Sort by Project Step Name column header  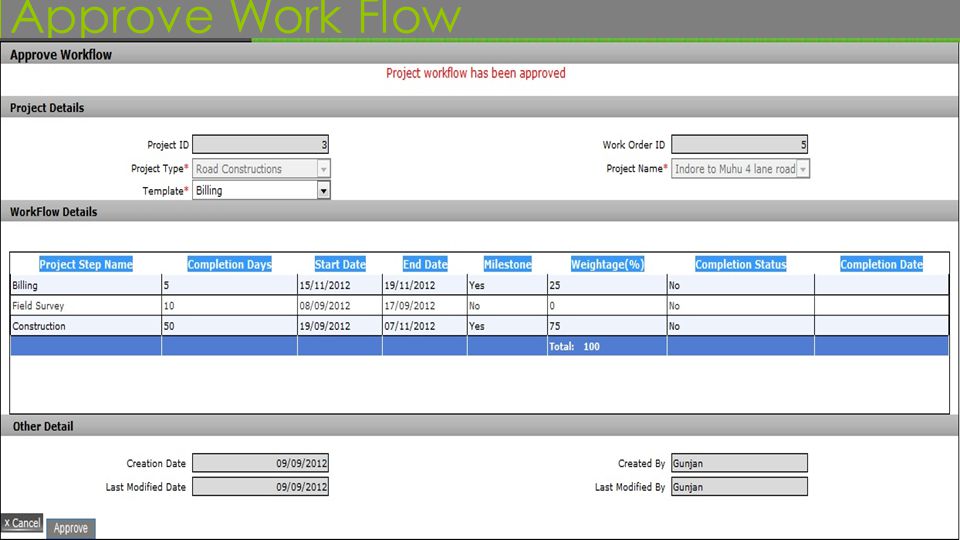pos(86,264)
